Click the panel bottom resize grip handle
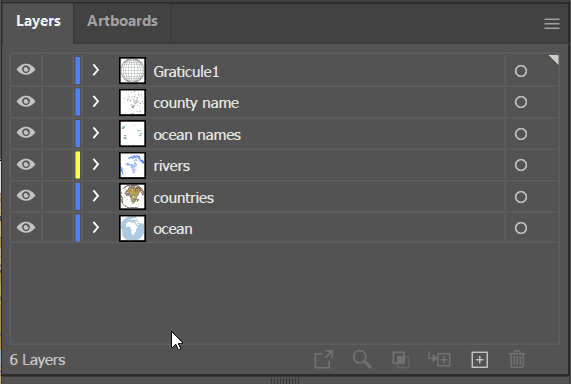Image resolution: width=571 pixels, height=384 pixels. [285, 381]
